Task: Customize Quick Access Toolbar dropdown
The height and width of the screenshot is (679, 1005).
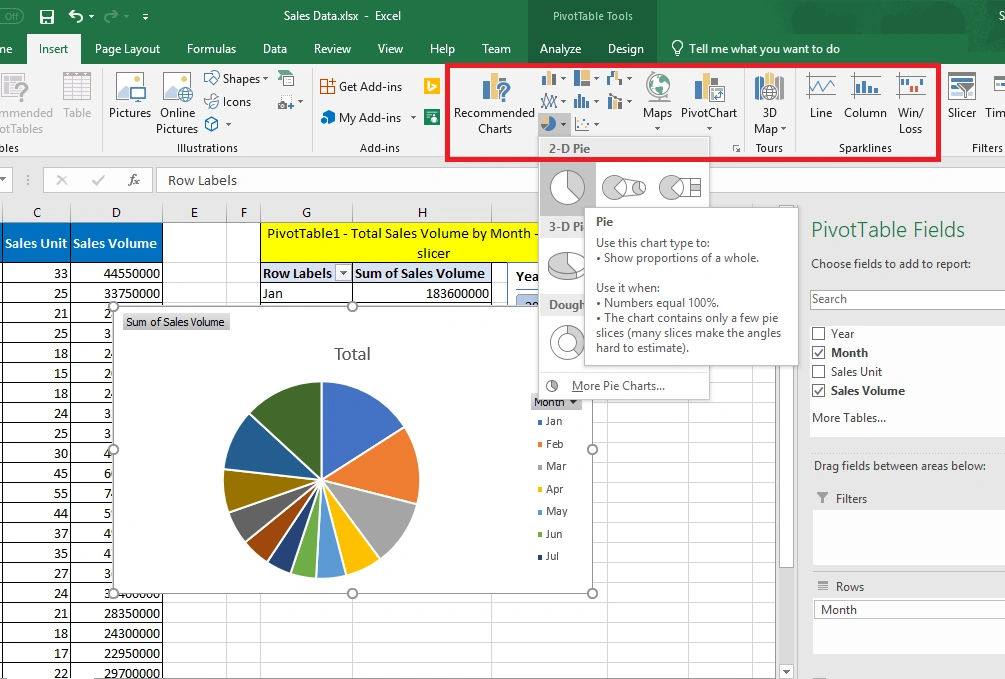Action: pos(145,17)
